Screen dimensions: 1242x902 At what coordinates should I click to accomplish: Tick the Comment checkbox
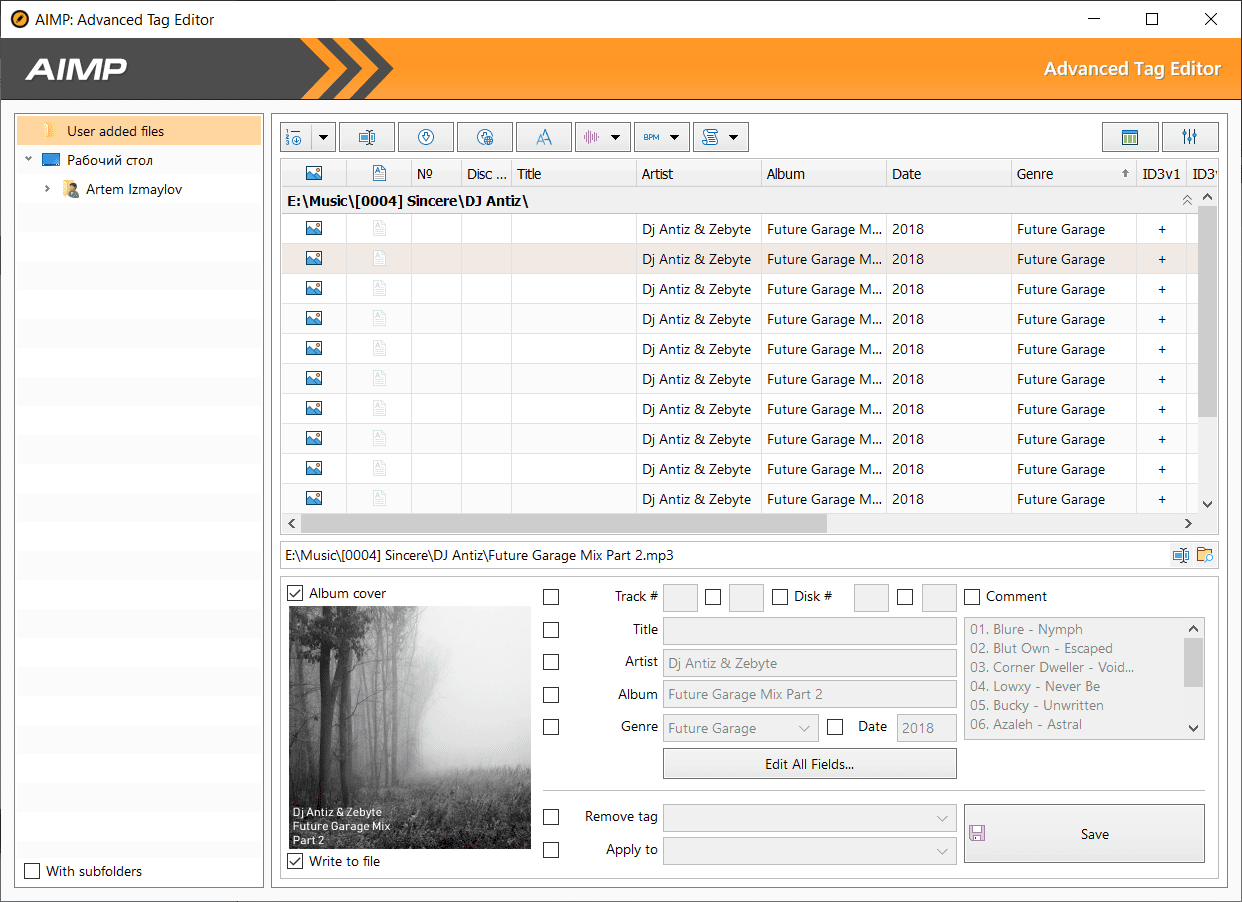click(x=972, y=597)
